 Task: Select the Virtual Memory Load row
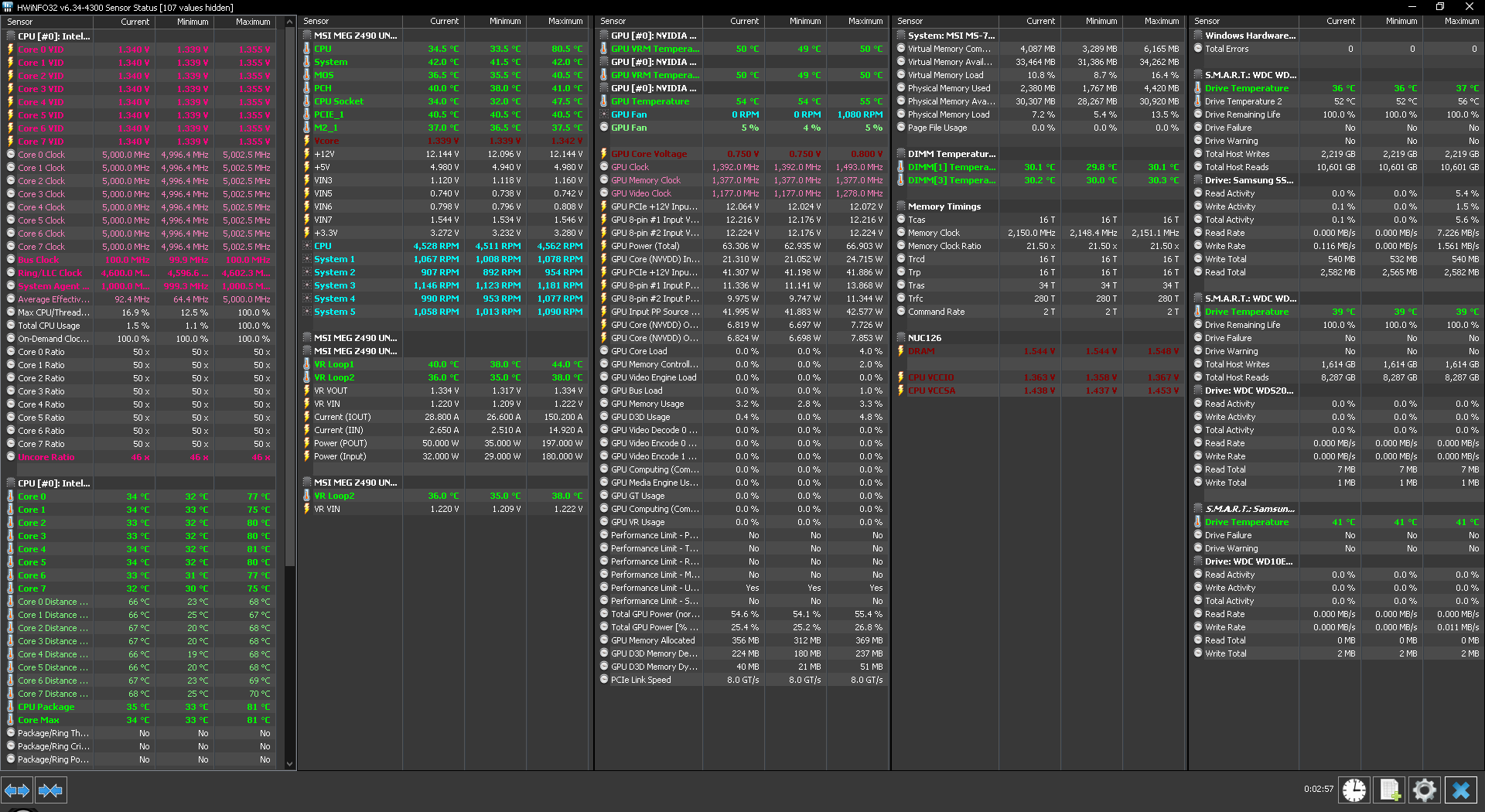click(x=1039, y=75)
